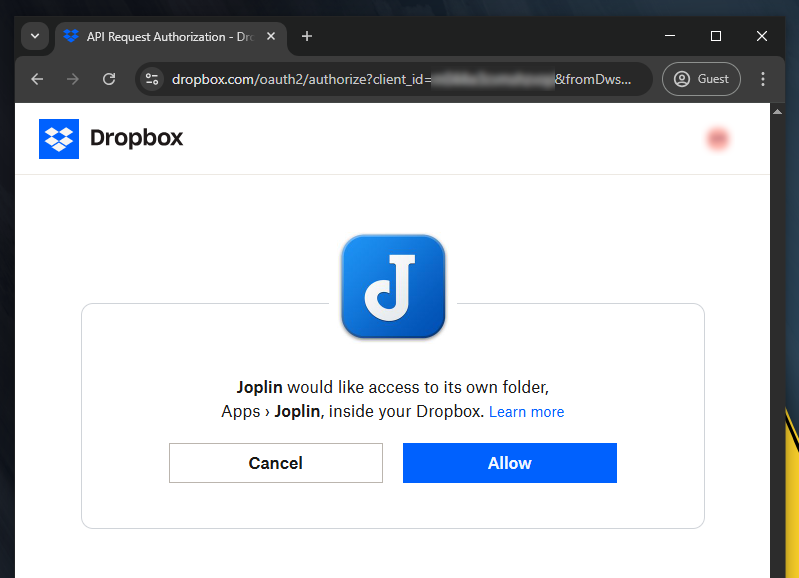The height and width of the screenshot is (578, 799).
Task: Click the Dropbox logo icon
Action: (59, 139)
